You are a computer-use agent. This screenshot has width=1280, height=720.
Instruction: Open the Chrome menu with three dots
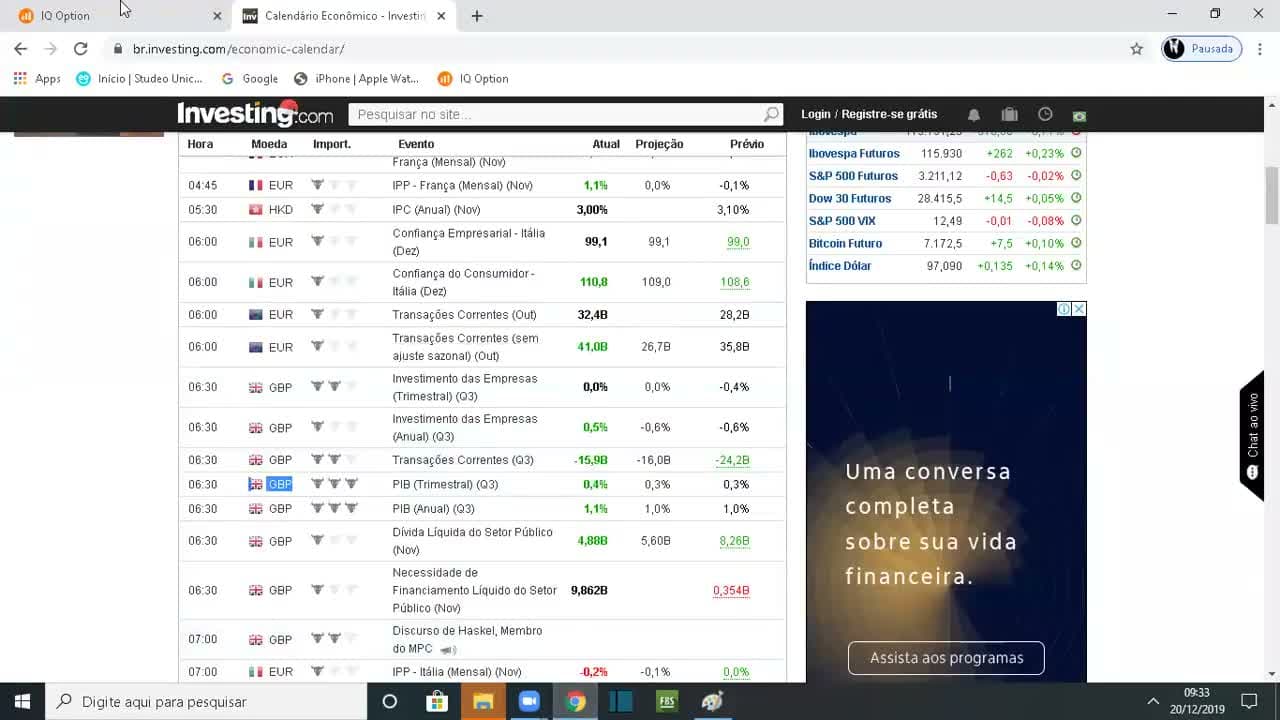pos(1260,49)
